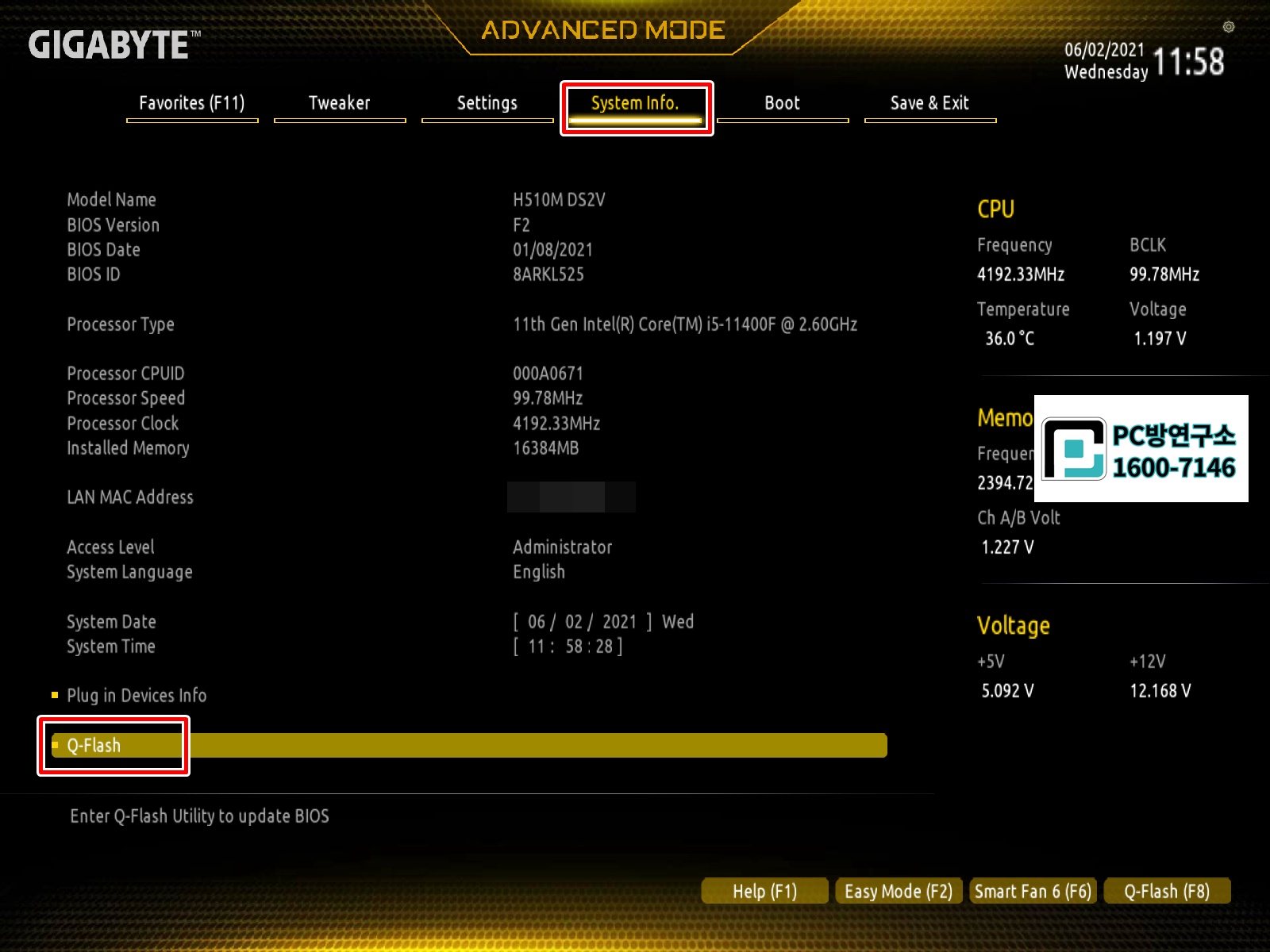Click the BIOS Version label
This screenshot has height=952, width=1270.
point(113,225)
